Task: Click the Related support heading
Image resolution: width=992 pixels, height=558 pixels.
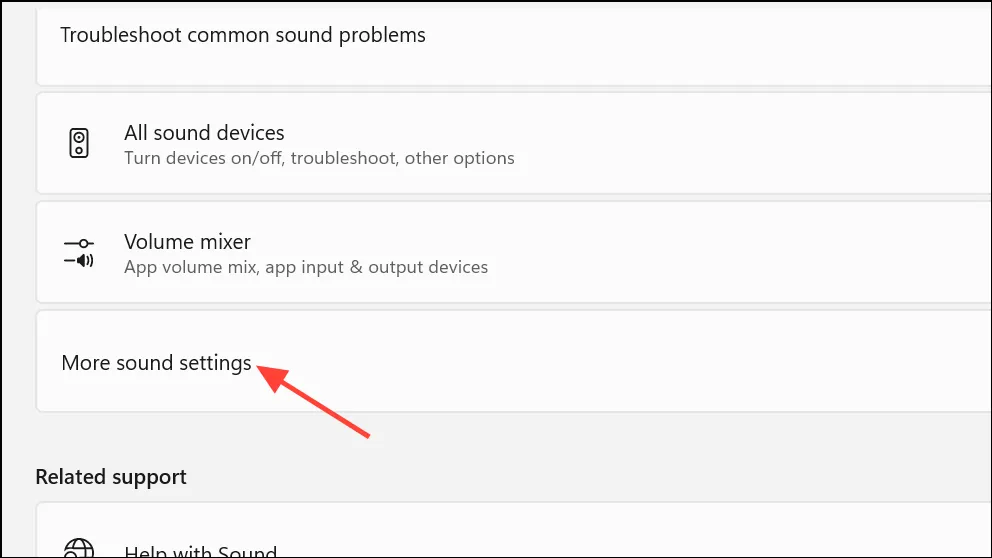Action: (111, 477)
